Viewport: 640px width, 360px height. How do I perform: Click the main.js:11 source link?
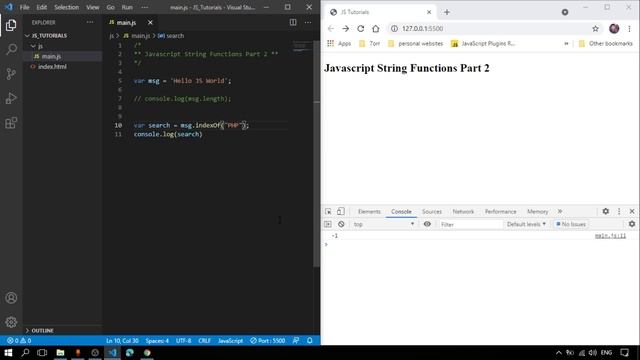tap(610, 236)
